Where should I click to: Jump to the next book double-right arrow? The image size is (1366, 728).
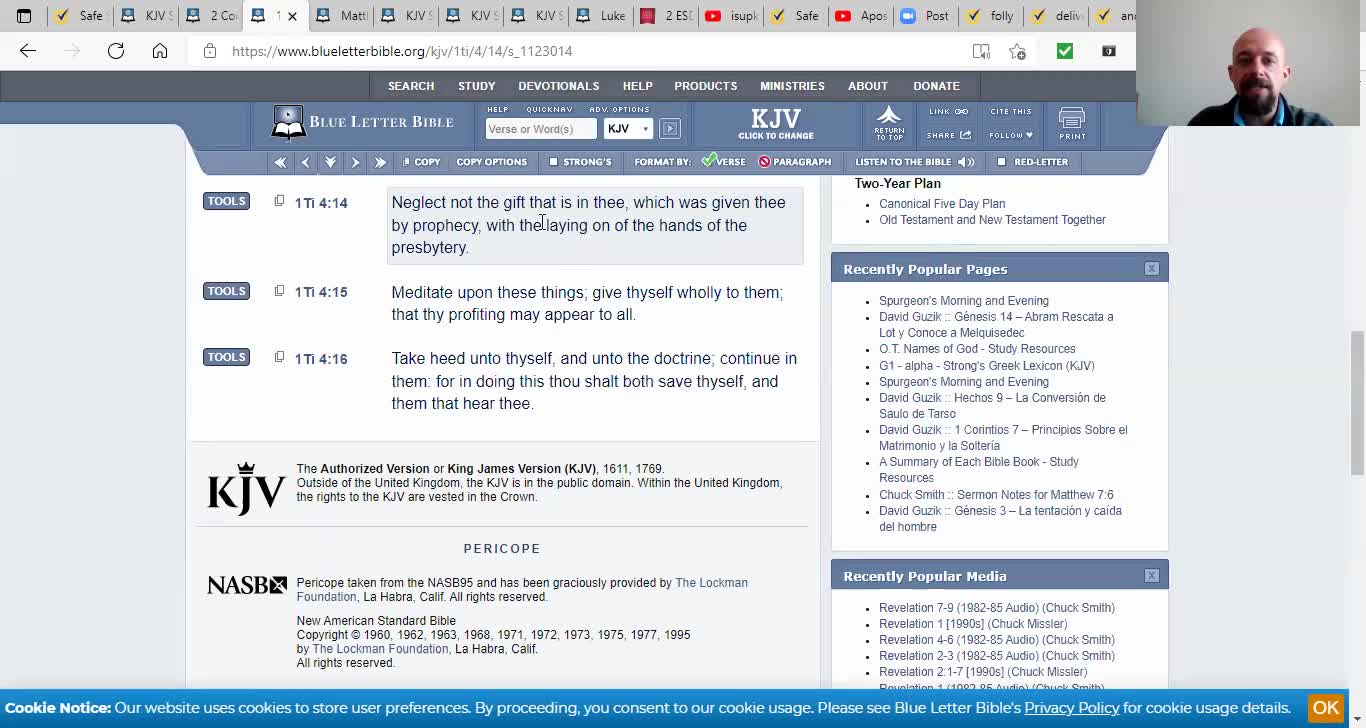[x=380, y=162]
